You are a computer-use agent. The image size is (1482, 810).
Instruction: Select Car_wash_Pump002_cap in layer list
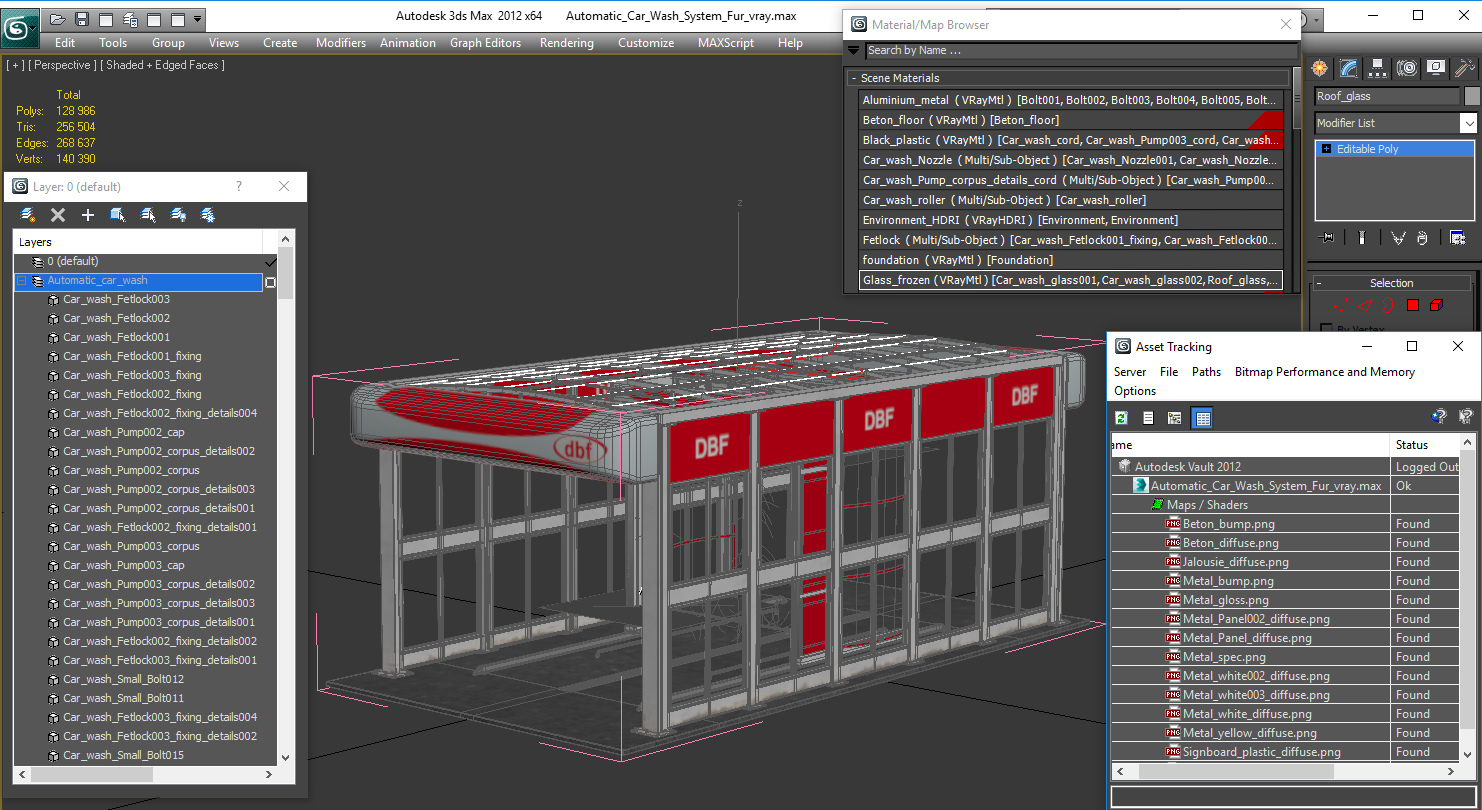pyautogui.click(x=124, y=433)
